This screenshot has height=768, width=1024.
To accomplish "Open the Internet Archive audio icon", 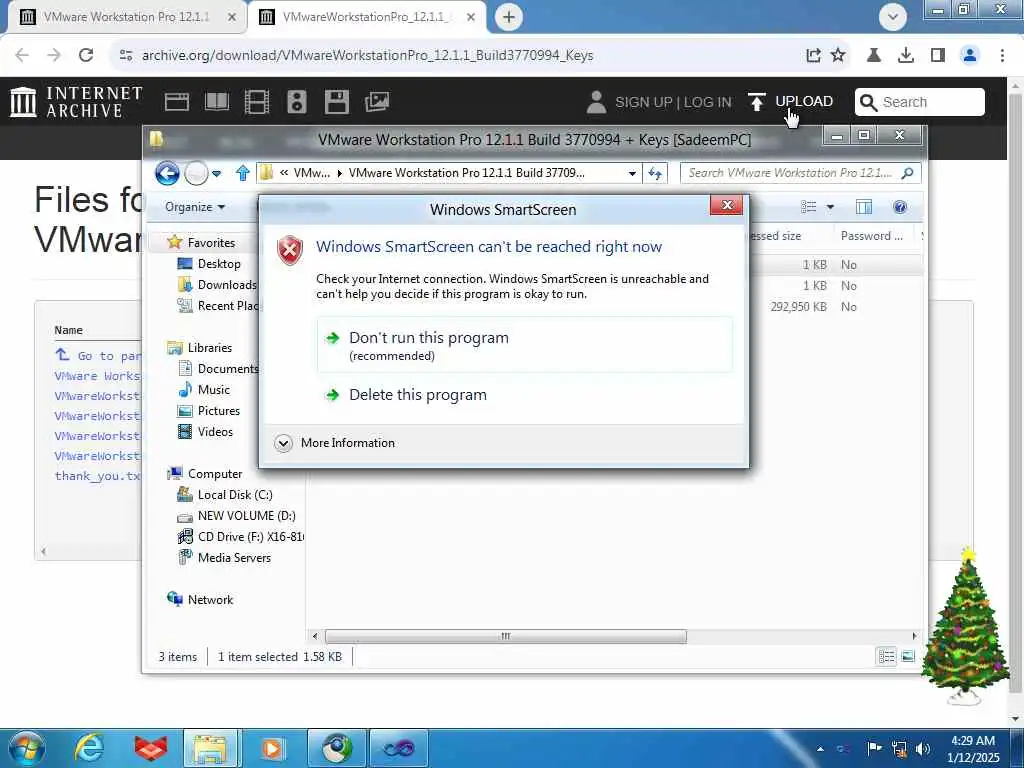I will click(296, 102).
